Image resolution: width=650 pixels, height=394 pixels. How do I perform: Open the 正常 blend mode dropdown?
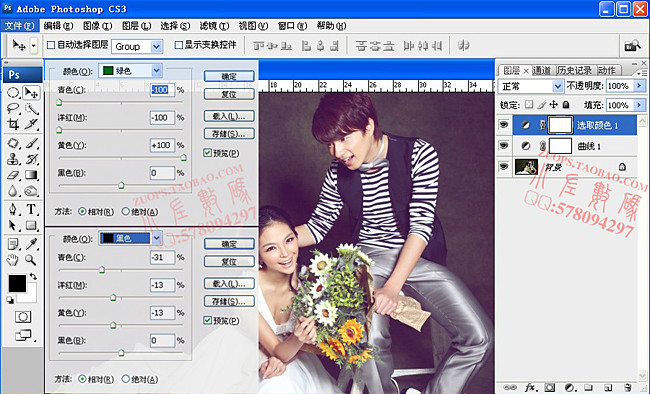558,86
